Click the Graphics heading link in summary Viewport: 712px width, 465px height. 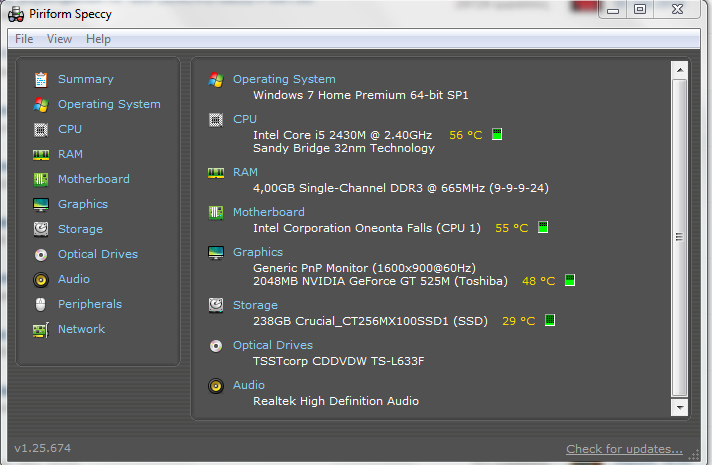(x=258, y=252)
